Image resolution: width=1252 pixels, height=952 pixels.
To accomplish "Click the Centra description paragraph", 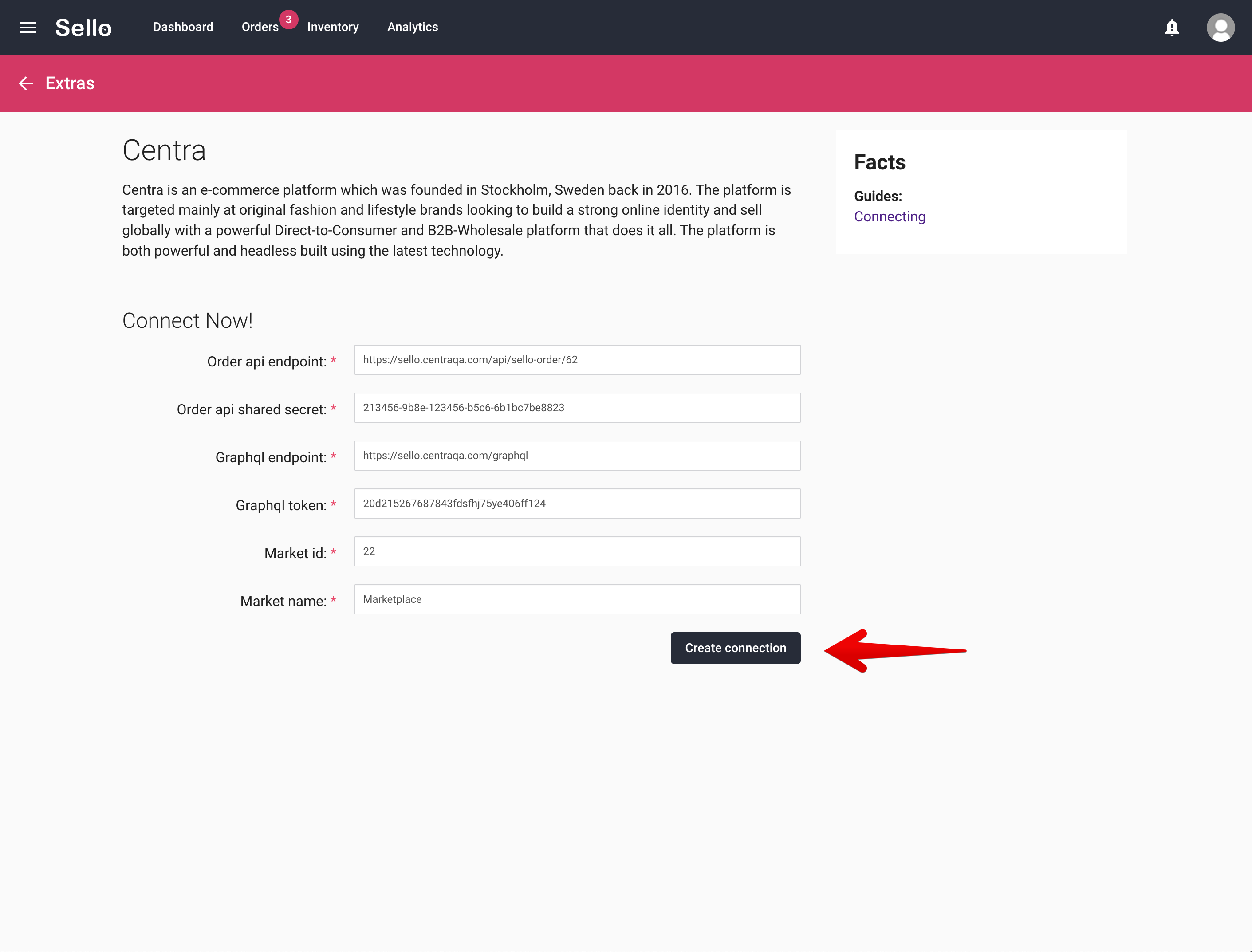I will point(457,220).
